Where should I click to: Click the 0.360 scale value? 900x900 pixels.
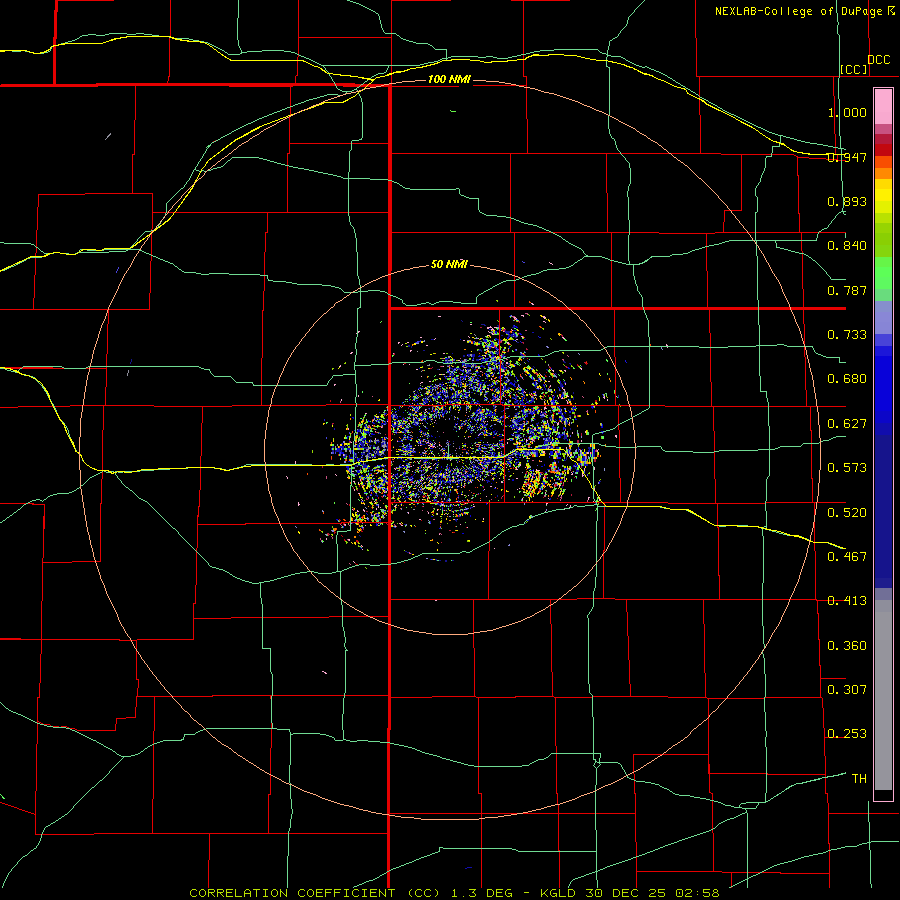coord(847,645)
